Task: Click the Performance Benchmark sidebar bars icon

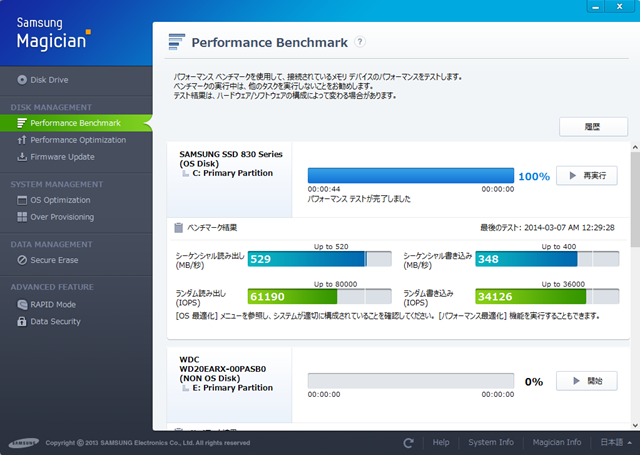Action: tap(22, 123)
